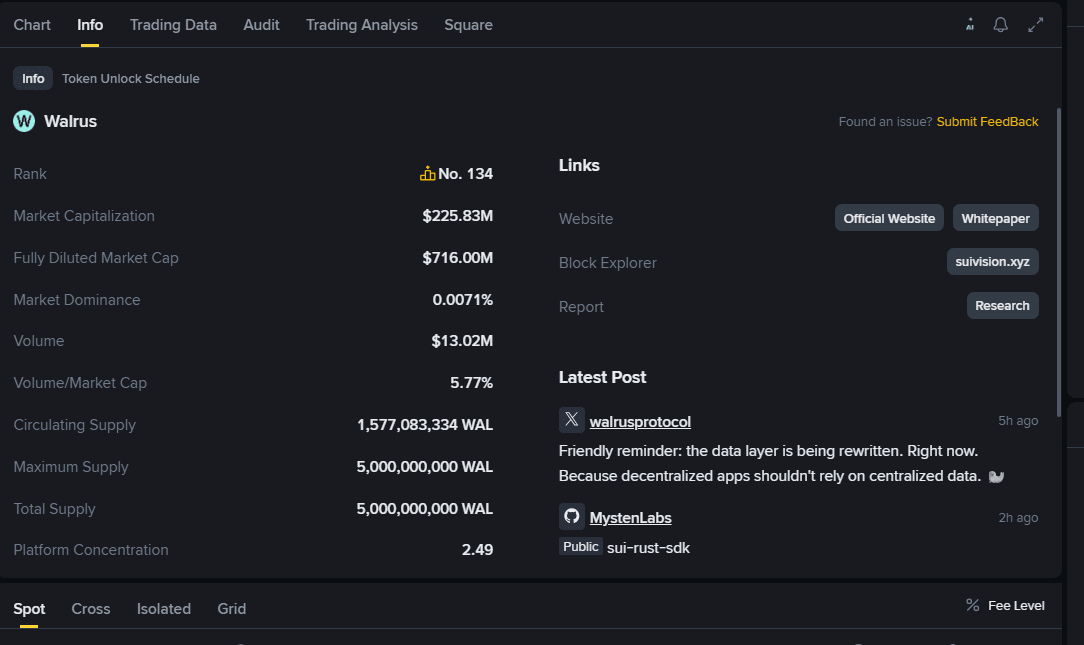This screenshot has width=1084, height=645.
Task: Select the Cross margin tab
Action: click(91, 608)
